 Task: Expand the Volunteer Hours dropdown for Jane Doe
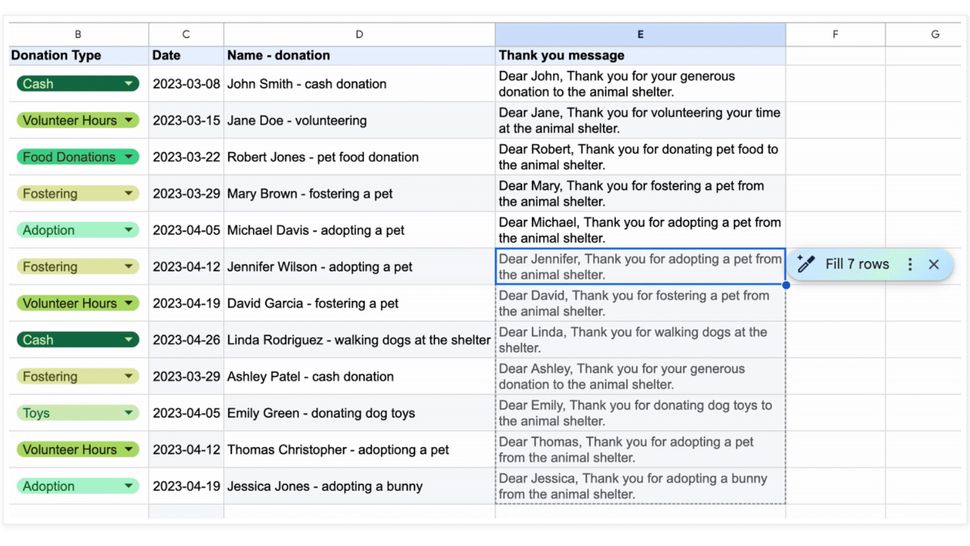[129, 120]
